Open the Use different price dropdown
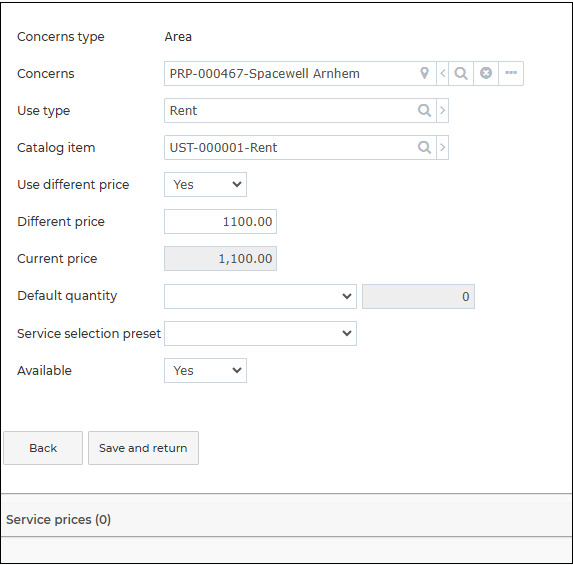Screen dimensions: 573x565 point(205,185)
